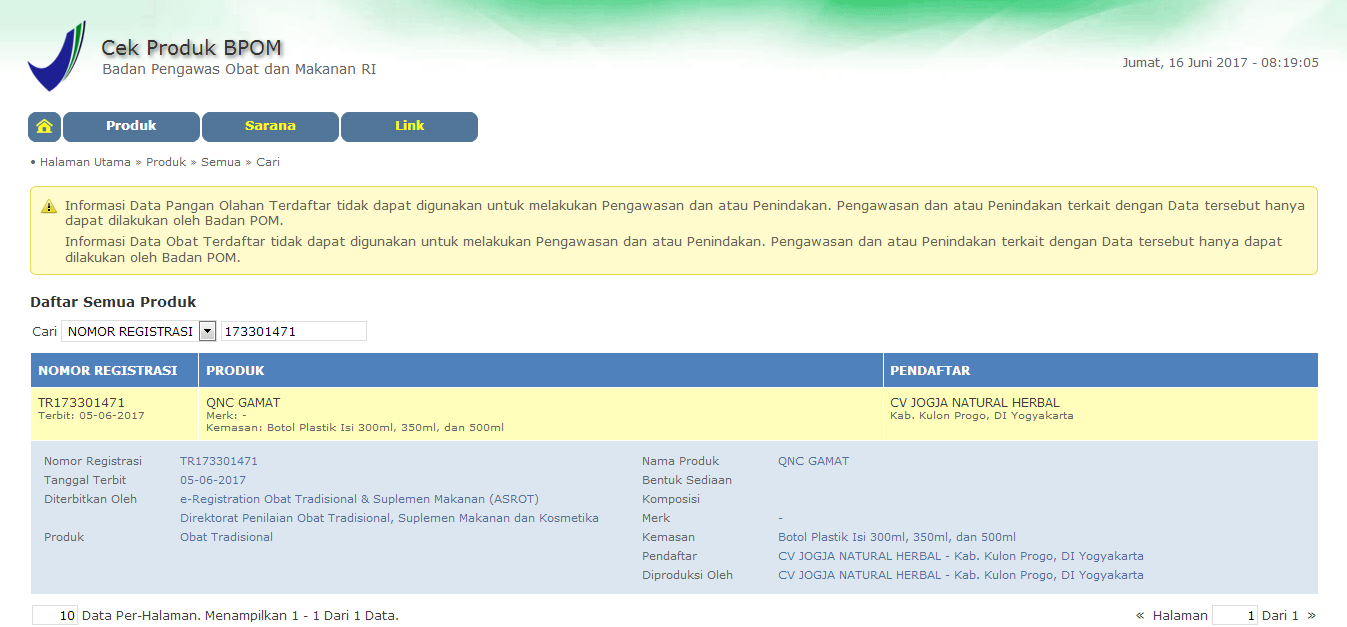Go to next page with » arrow
Viewport: 1347px width, 627px height.
pyautogui.click(x=1312, y=616)
